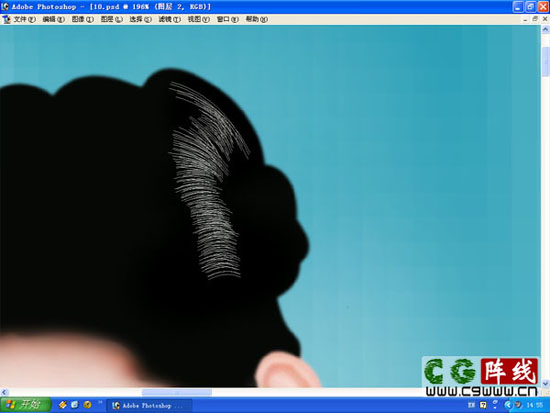Click the document icon left of 文件 menu
This screenshot has width=550, height=413.
click(7, 20)
